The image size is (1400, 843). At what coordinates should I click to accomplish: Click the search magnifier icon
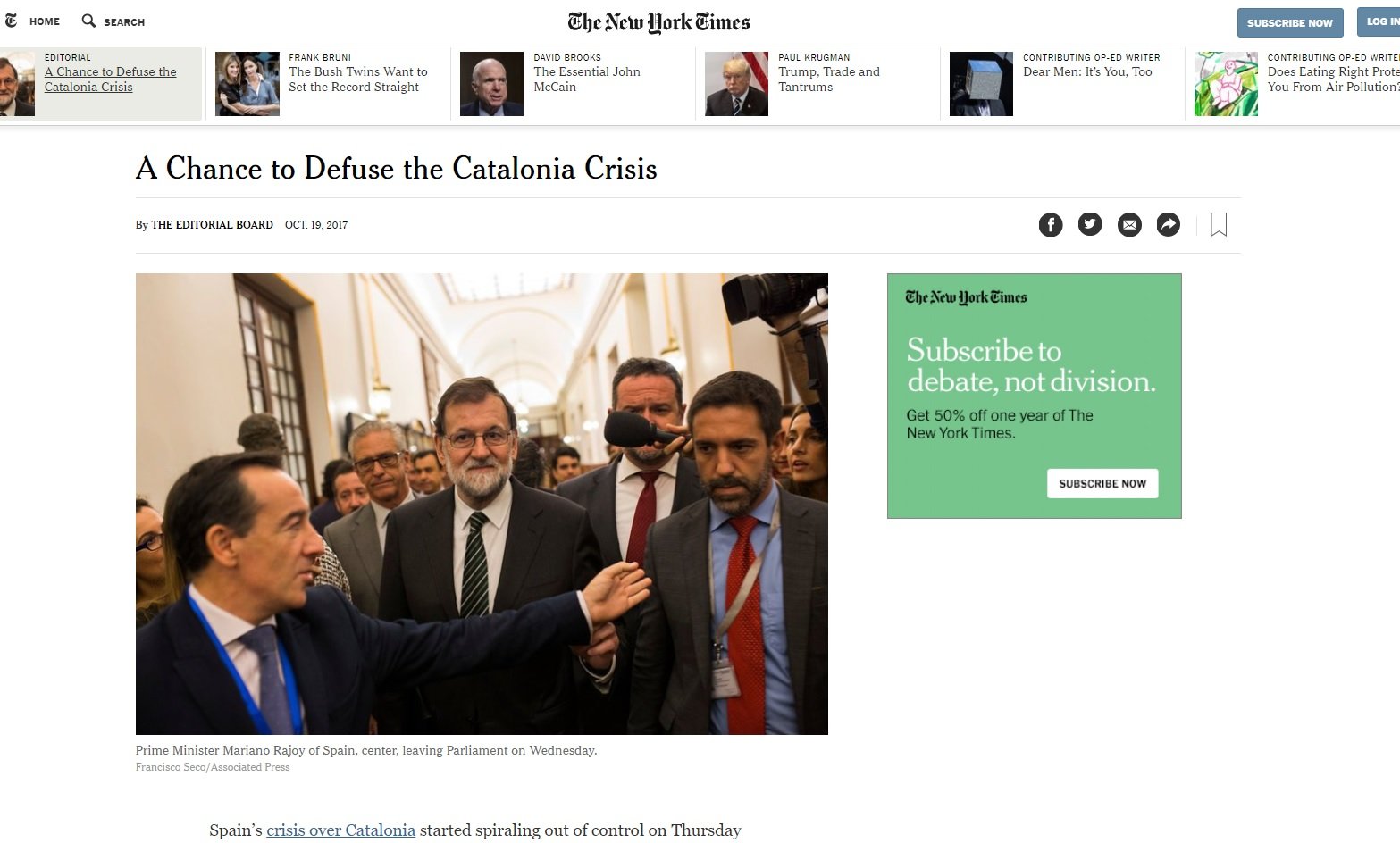88,21
